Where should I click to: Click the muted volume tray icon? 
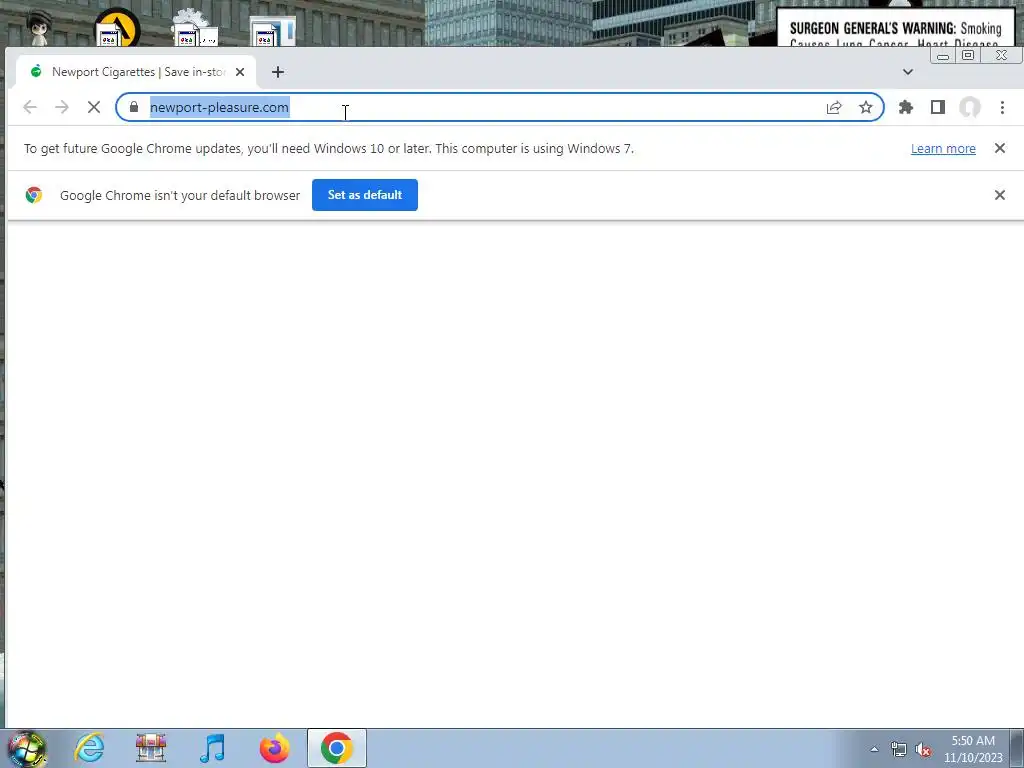[923, 750]
